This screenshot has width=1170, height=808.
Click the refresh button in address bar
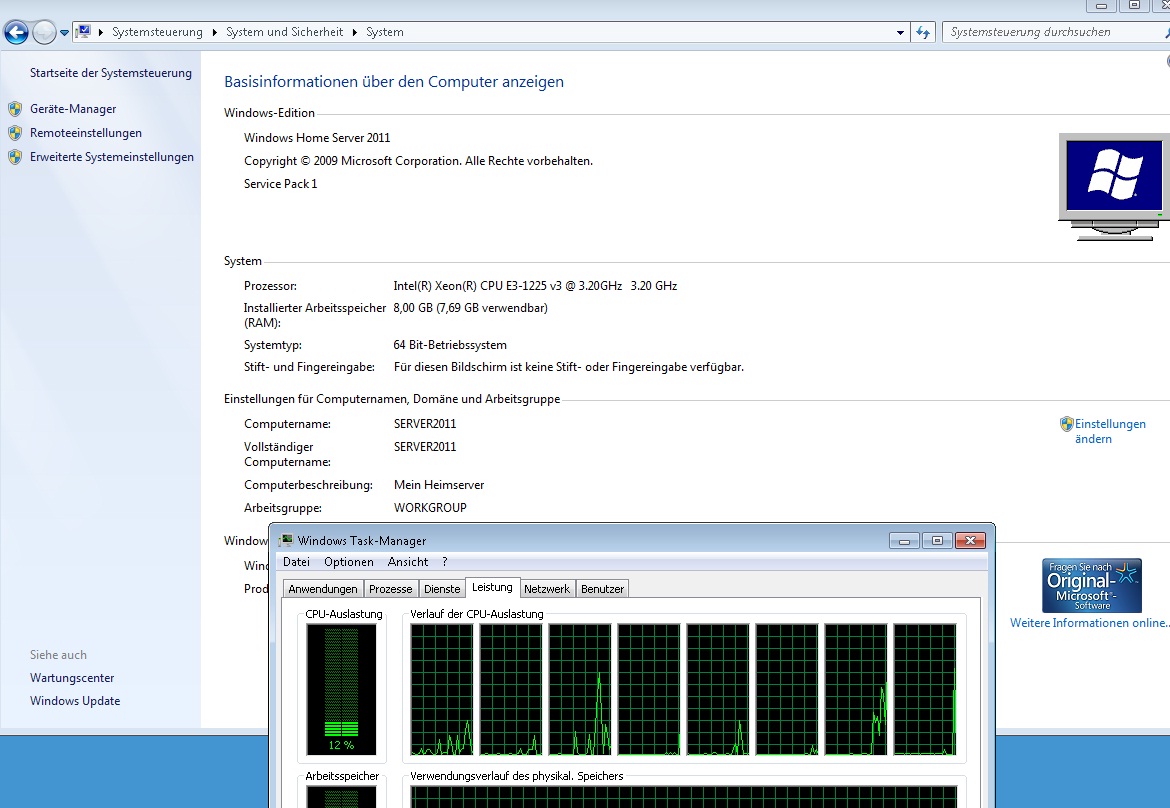[923, 32]
